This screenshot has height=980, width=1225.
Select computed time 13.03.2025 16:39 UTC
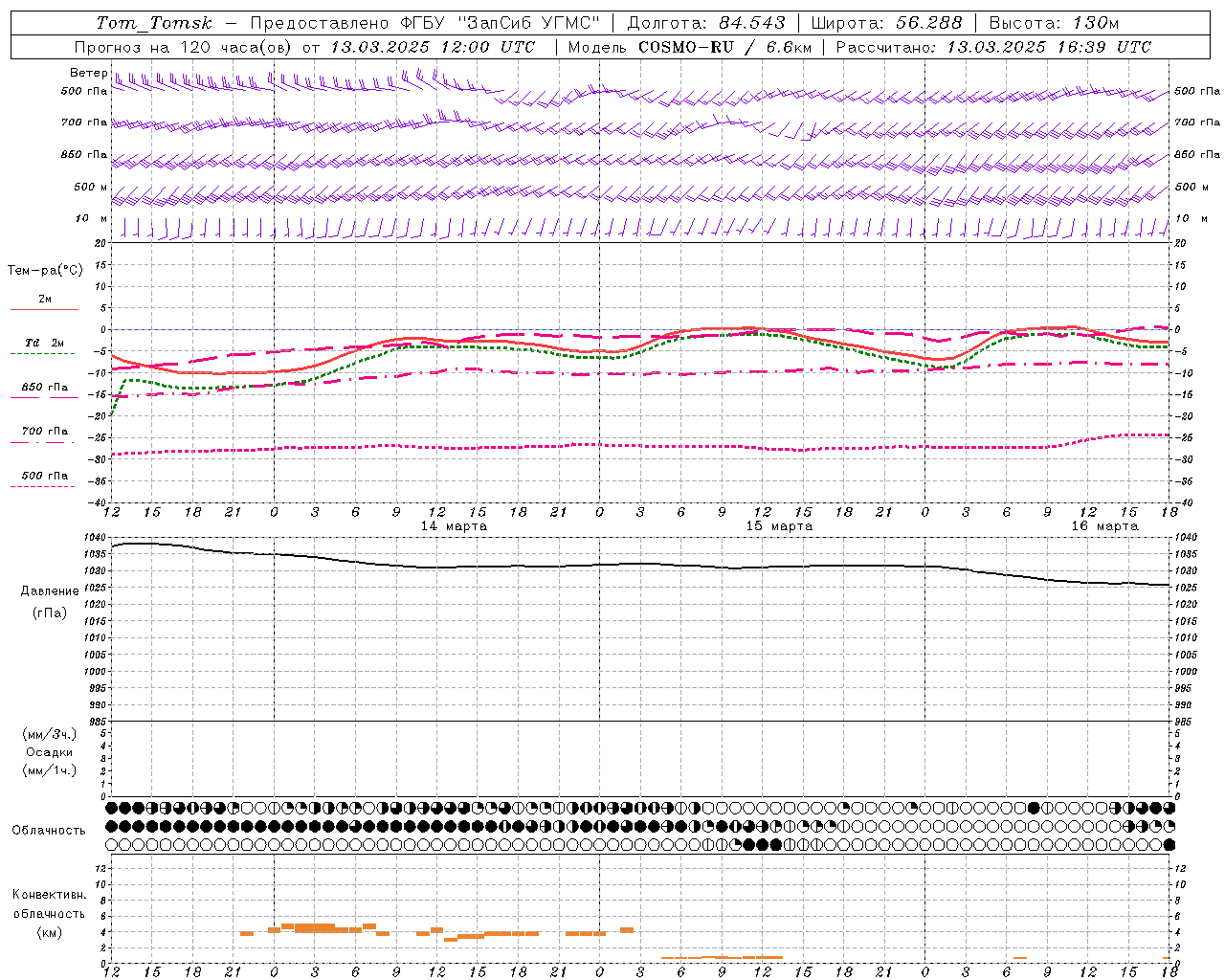(x=1048, y=47)
